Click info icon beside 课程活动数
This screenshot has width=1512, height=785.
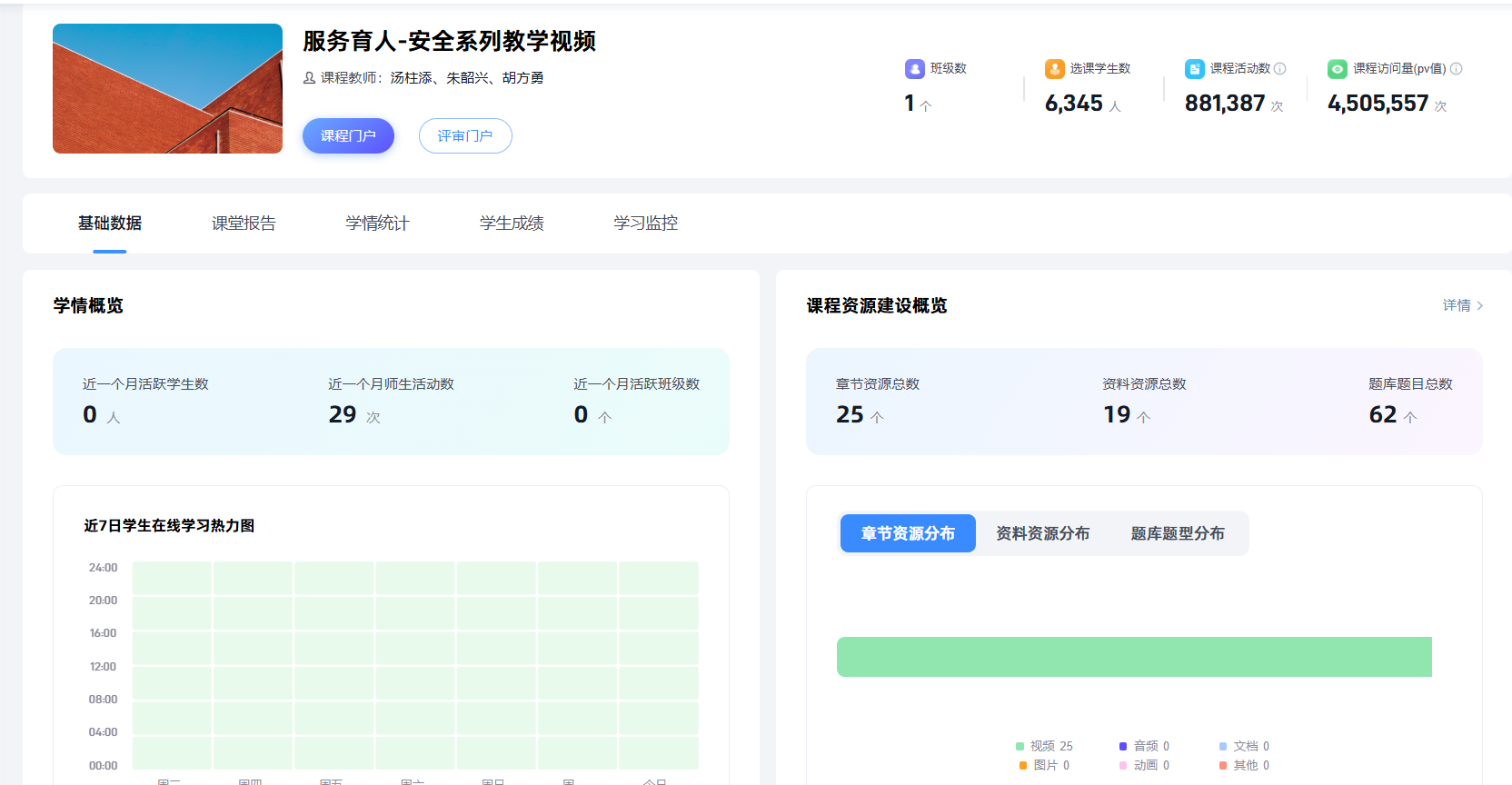pyautogui.click(x=1280, y=69)
